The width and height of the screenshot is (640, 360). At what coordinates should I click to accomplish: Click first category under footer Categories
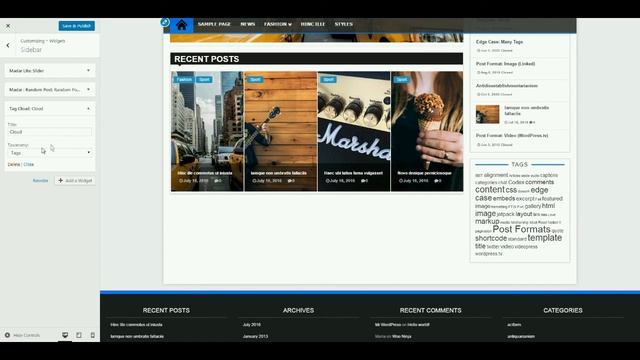click(514, 325)
